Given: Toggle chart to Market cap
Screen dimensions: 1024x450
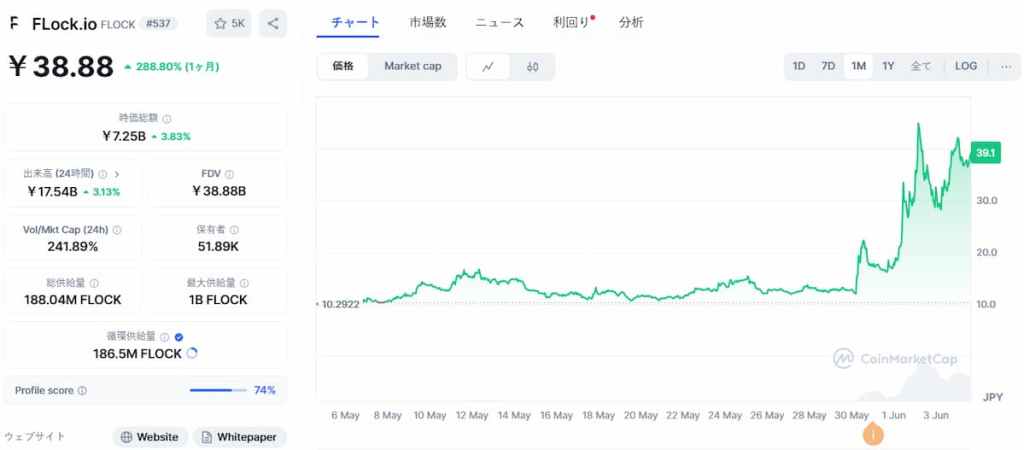Looking at the screenshot, I should click(412, 67).
